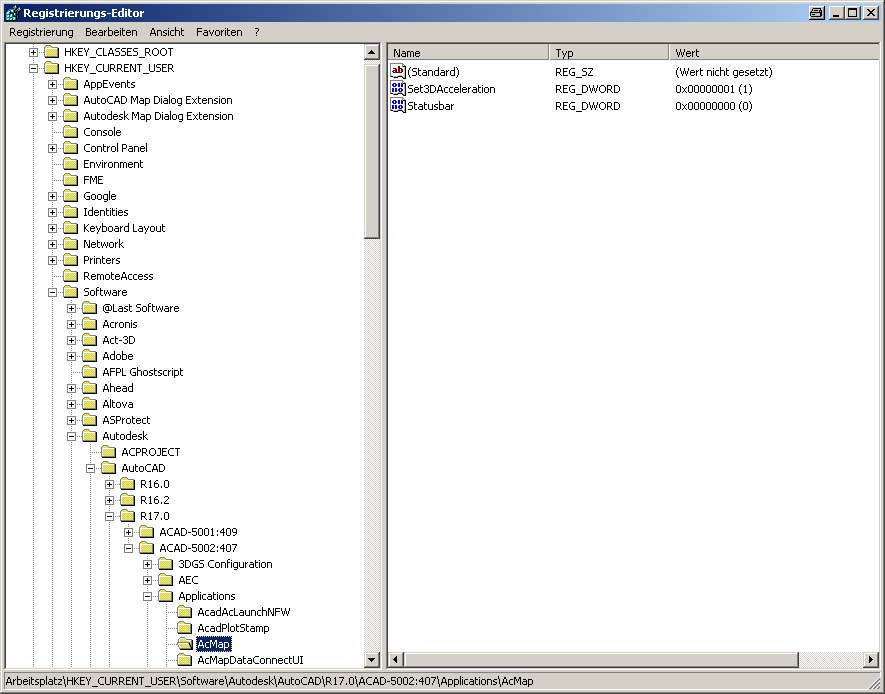Select the AutoCAD Map Dialog Extension key
The width and height of the screenshot is (885, 694).
tap(158, 100)
